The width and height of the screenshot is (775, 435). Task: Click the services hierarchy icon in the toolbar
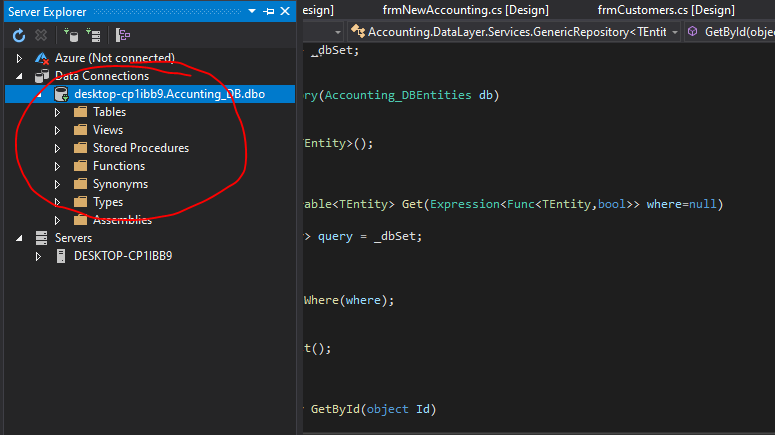123,35
